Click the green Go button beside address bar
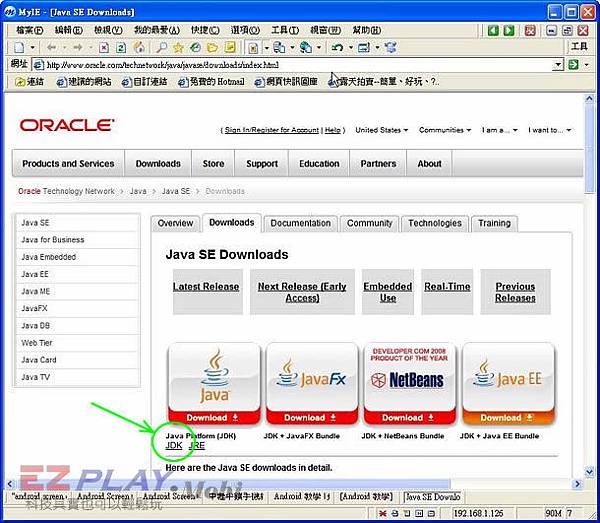Viewport: 600px width, 523px height. point(573,64)
